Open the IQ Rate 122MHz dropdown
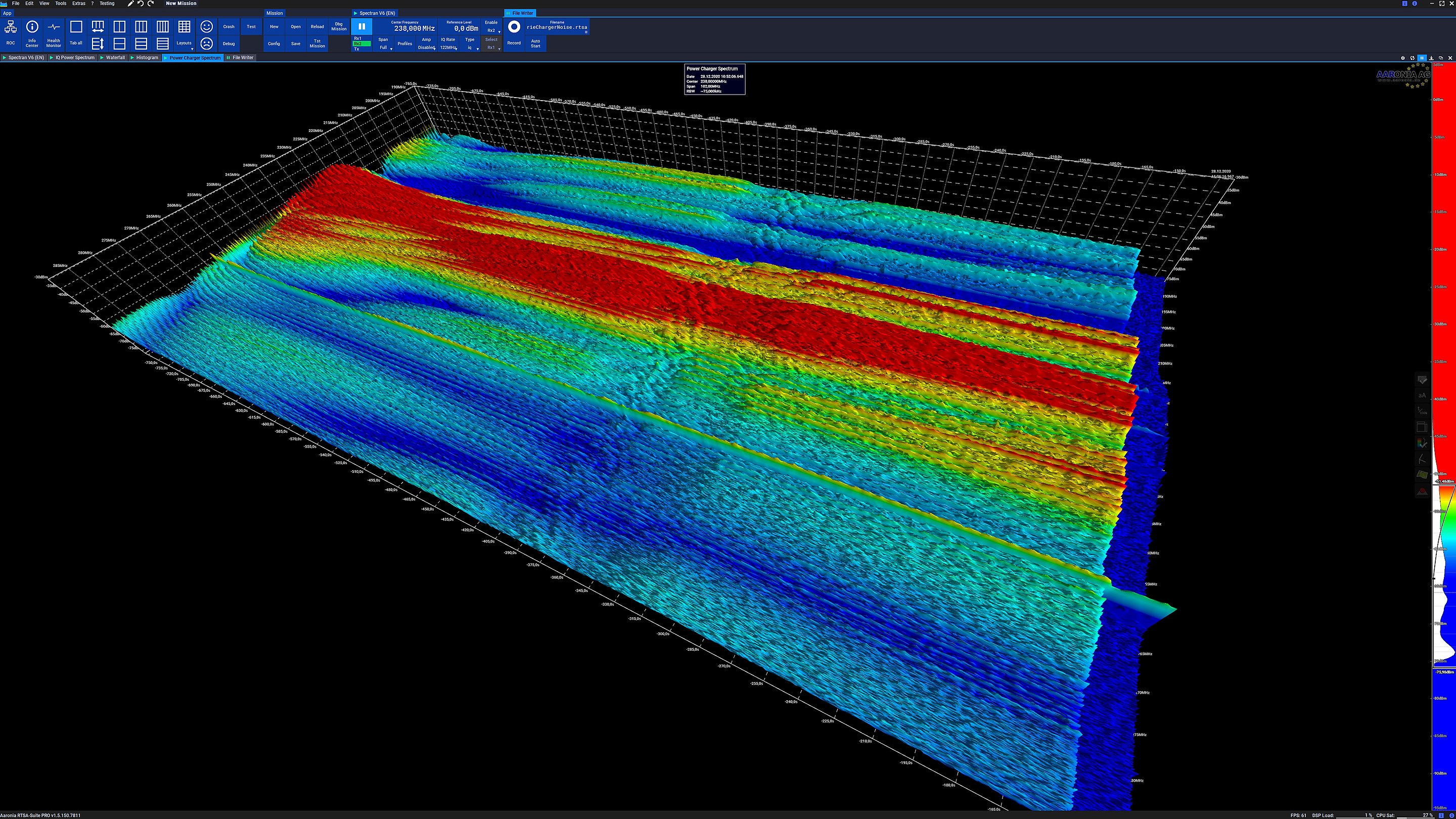The height and width of the screenshot is (819, 1456). click(x=449, y=48)
